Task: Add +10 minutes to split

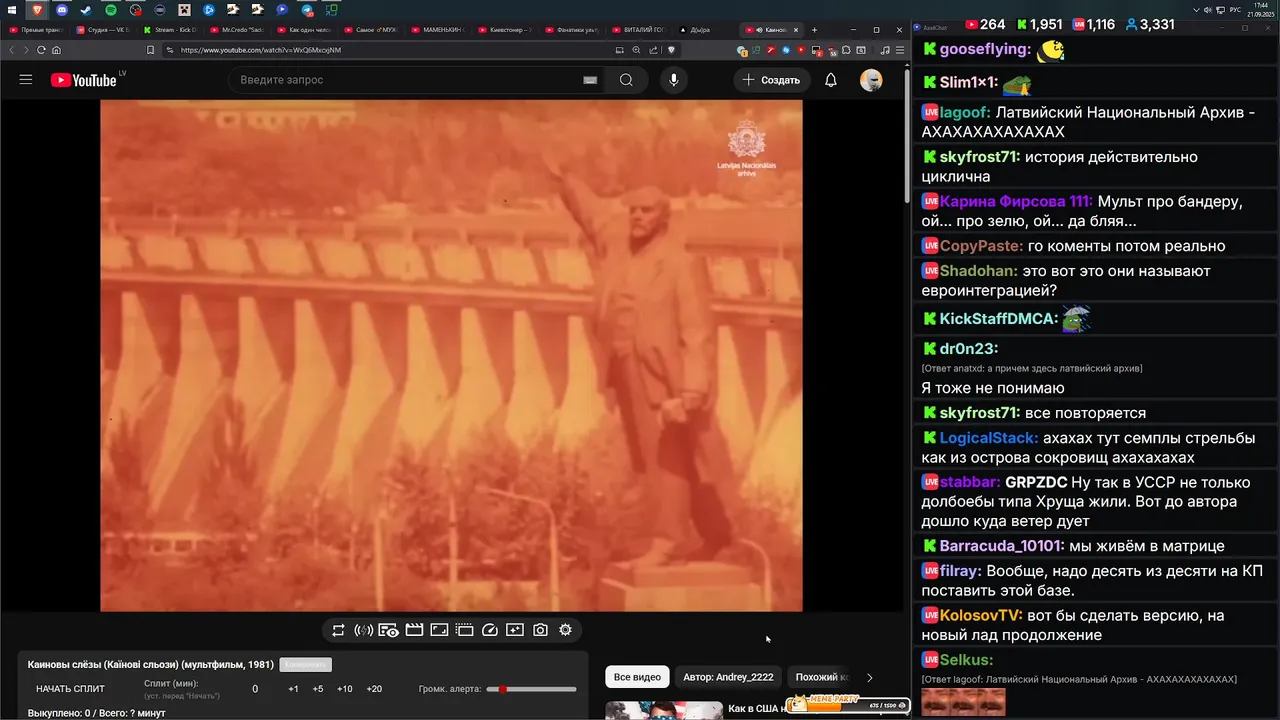Action: click(x=345, y=689)
